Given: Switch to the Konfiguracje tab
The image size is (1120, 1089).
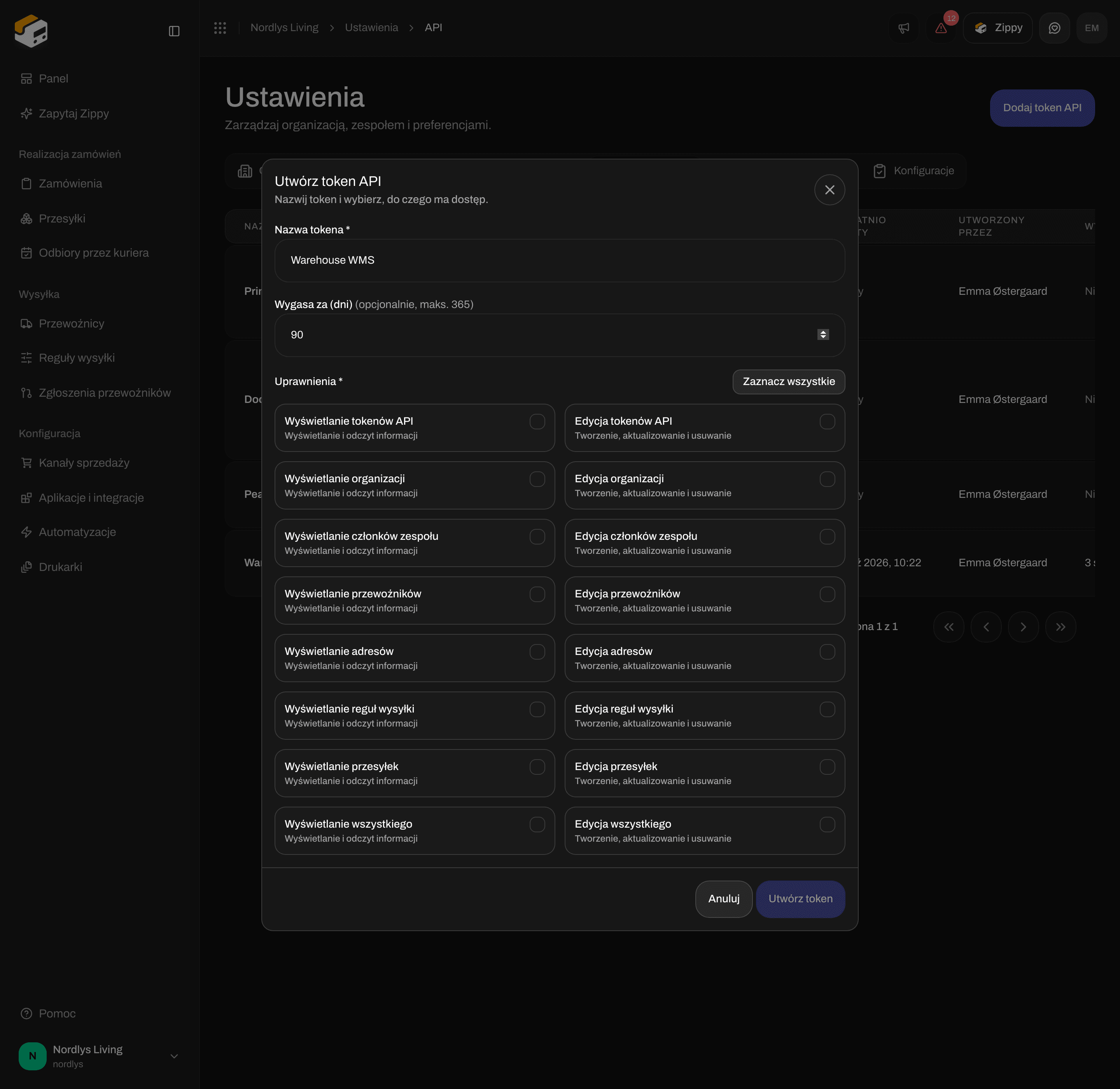Looking at the screenshot, I should coord(913,170).
